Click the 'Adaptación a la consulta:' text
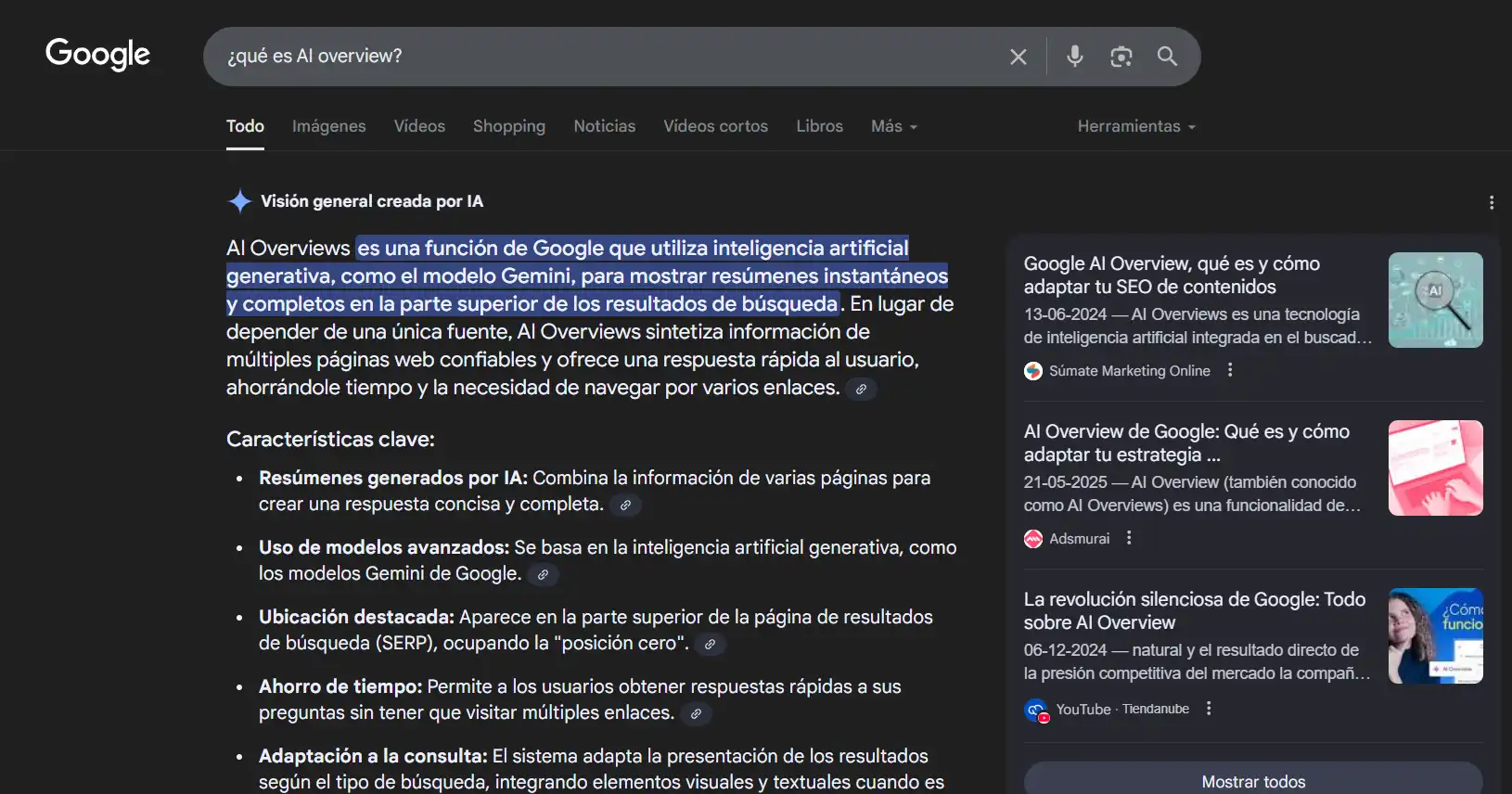Screen dimensions: 1512x794 [373, 757]
